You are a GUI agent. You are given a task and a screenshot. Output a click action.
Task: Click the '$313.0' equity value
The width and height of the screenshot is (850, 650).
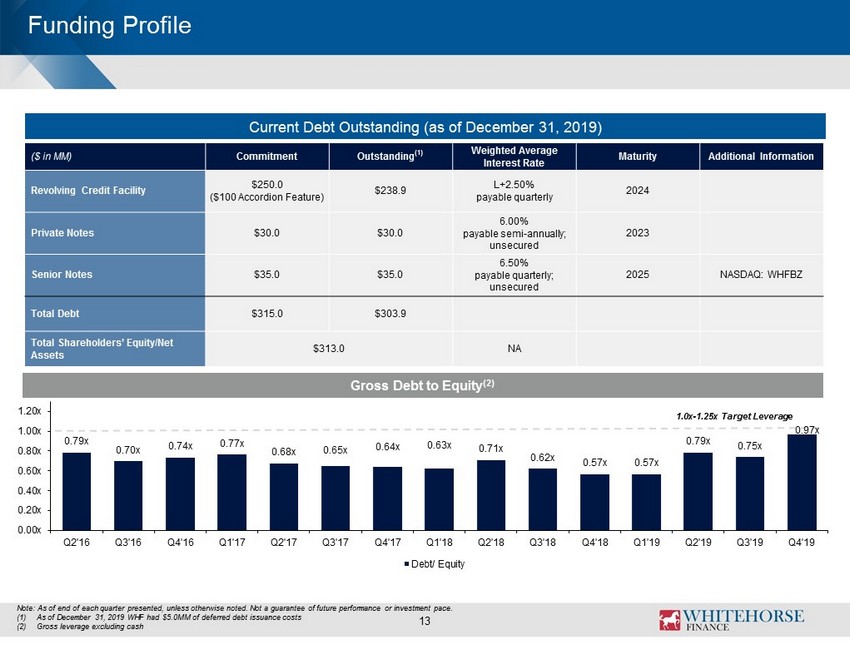(x=329, y=349)
